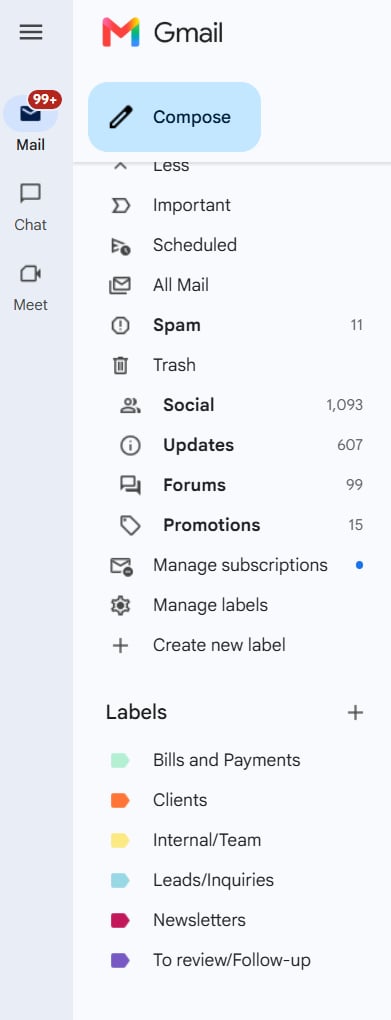This screenshot has width=391, height=1020.
Task: Open the Meet camera icon
Action: point(31,273)
